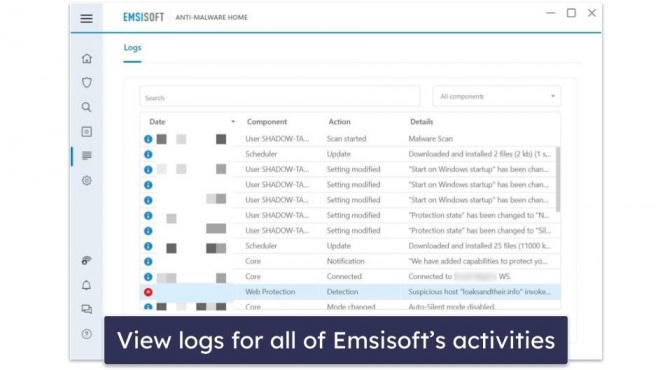
Task: Open the Settings gear icon
Action: (x=87, y=180)
